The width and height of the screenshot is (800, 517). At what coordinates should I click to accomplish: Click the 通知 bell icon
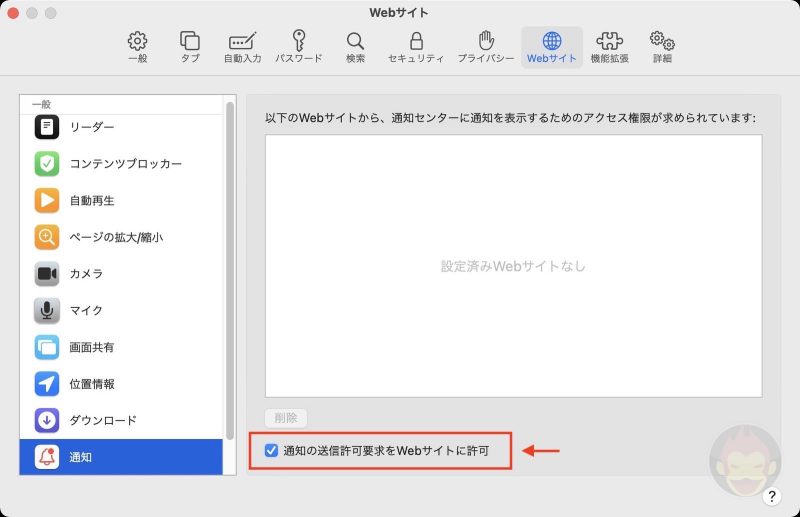click(47, 457)
